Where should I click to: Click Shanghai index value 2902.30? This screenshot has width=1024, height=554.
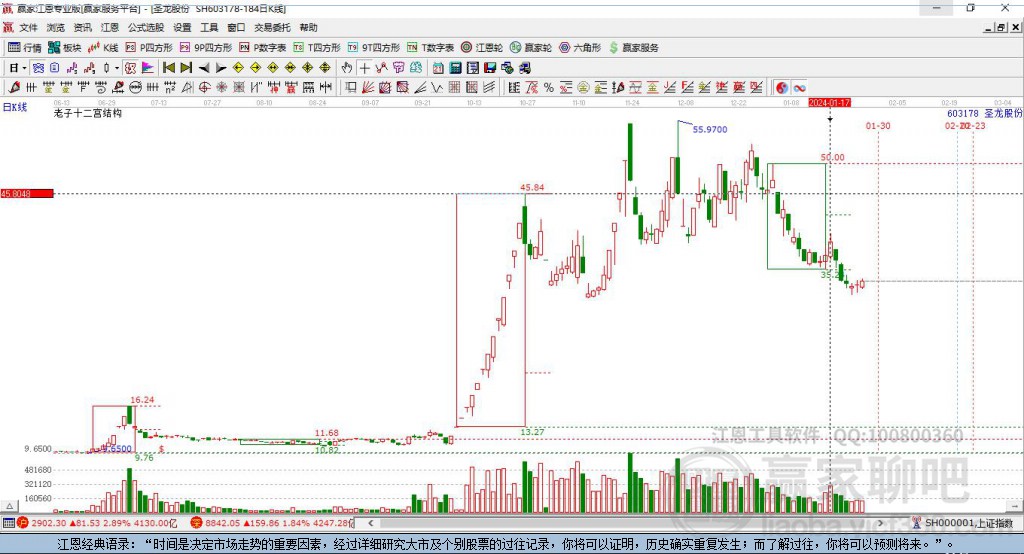click(49, 523)
